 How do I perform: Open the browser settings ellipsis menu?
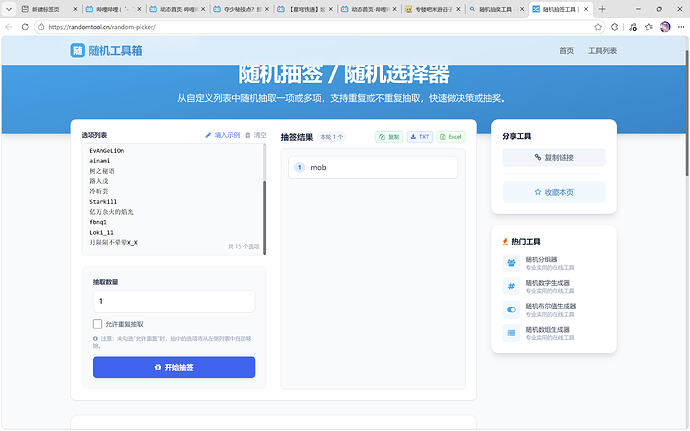(681, 27)
